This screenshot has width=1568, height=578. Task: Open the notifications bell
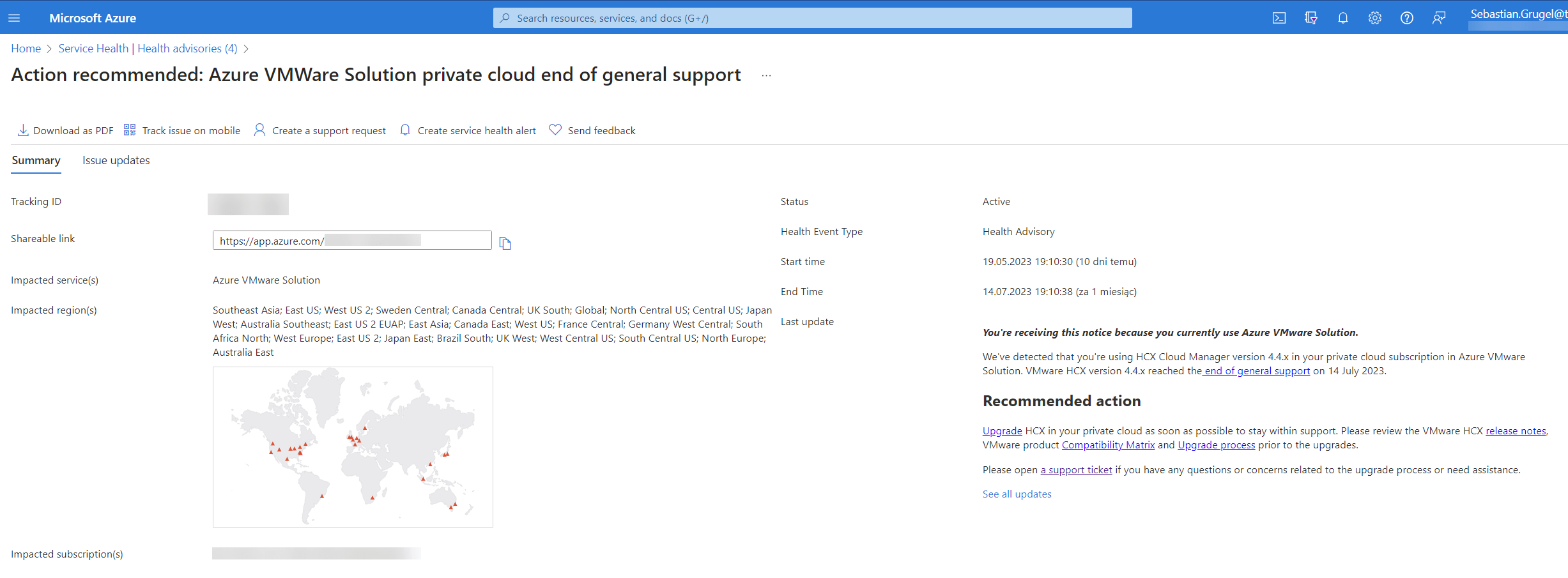coord(1342,18)
